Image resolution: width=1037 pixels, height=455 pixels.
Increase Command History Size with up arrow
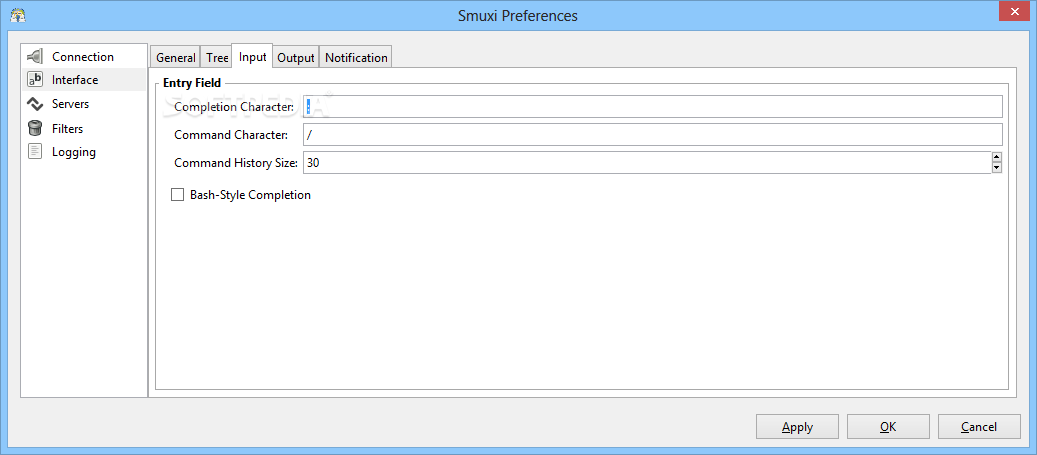997,157
